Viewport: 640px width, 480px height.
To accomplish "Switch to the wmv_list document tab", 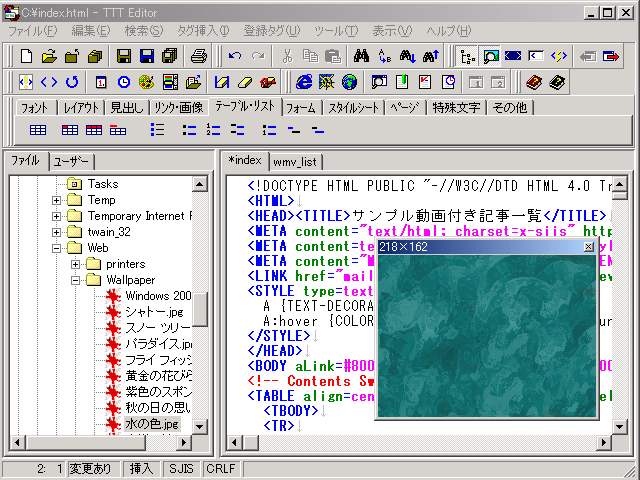I will [x=295, y=162].
